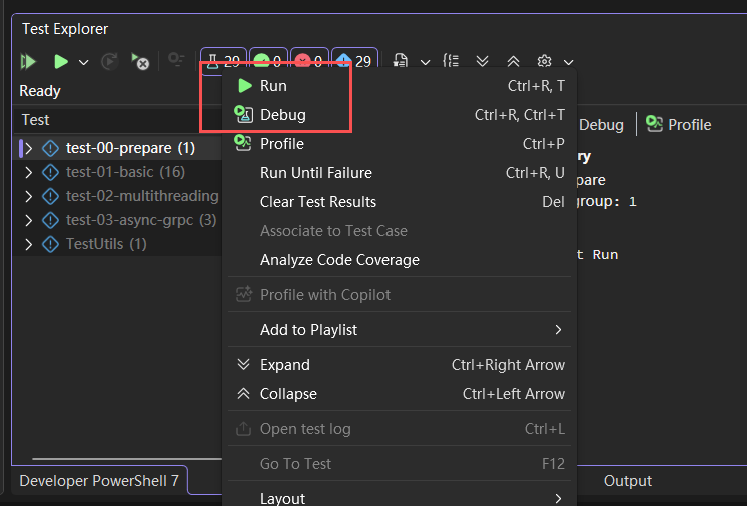Select test-00-prepare (1) row
The width and height of the screenshot is (747, 506).
pyautogui.click(x=119, y=148)
